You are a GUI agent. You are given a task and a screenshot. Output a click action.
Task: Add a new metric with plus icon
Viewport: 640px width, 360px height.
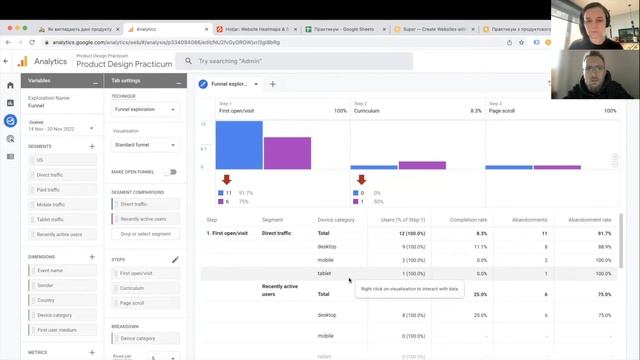pyautogui.click(x=92, y=352)
